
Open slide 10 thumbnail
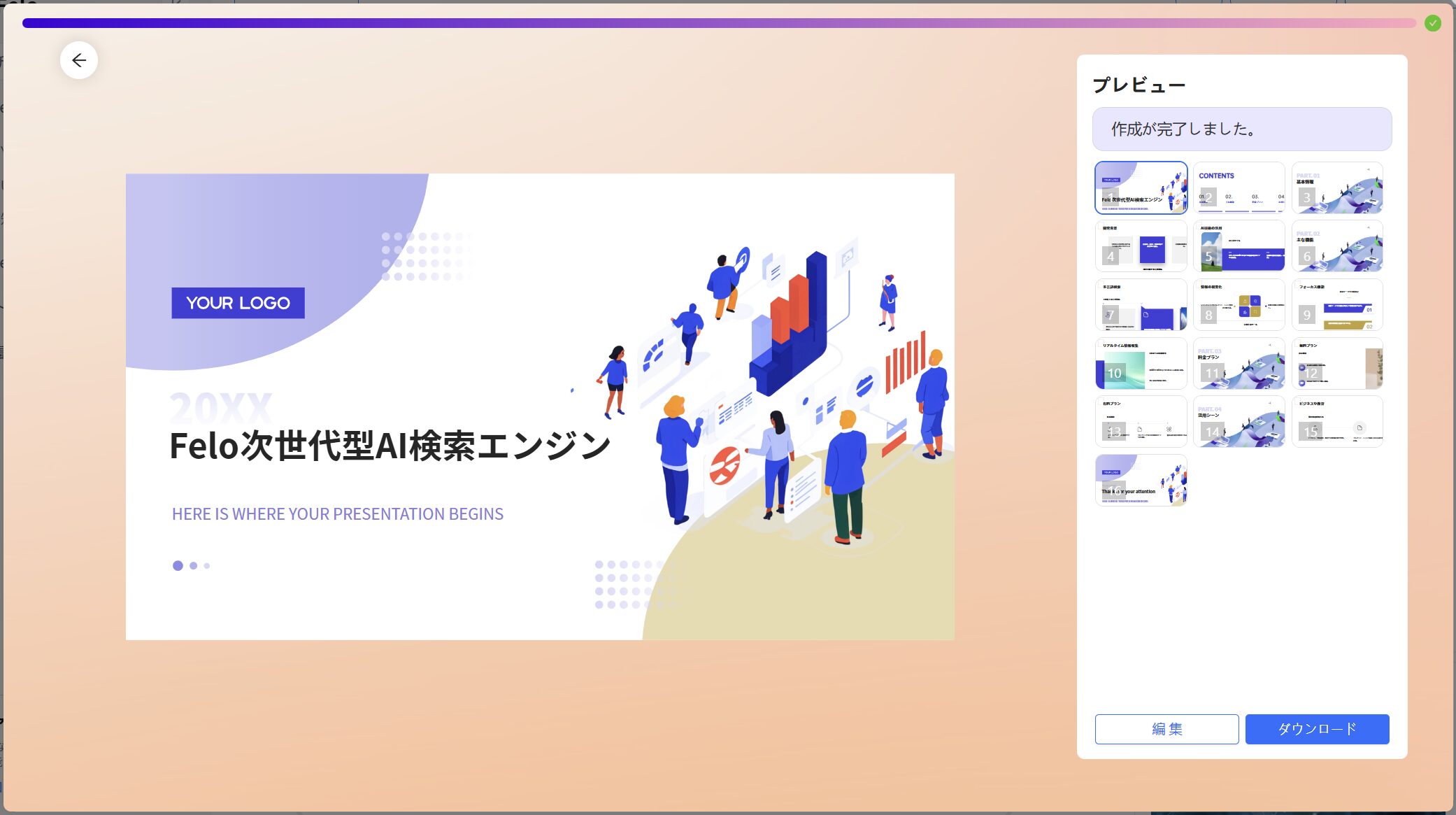click(x=1141, y=364)
